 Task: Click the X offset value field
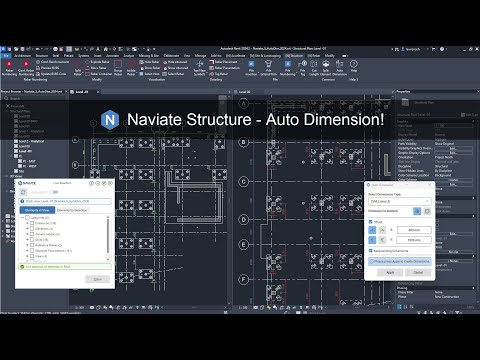(414, 230)
